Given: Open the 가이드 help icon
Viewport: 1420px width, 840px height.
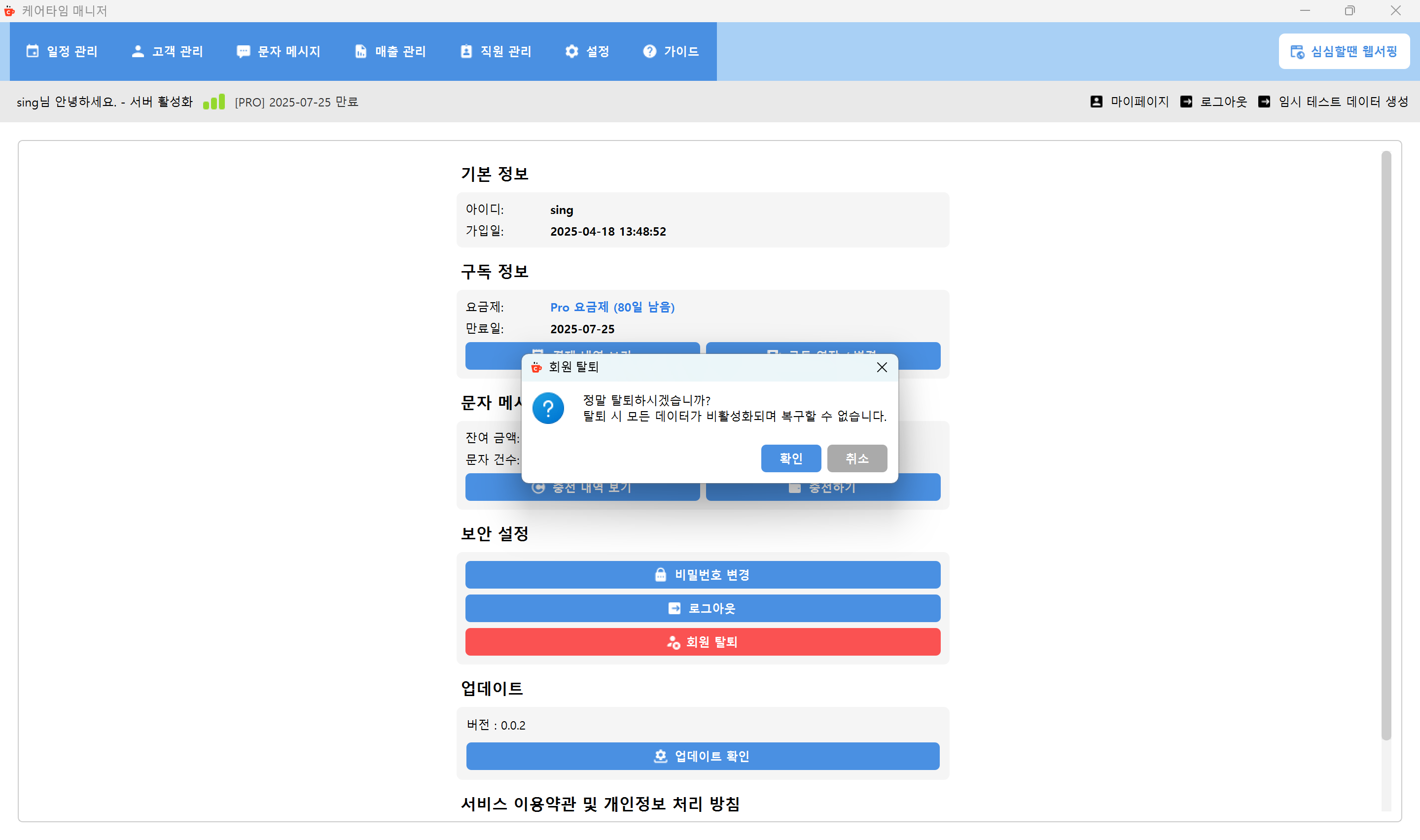Looking at the screenshot, I should coord(649,51).
